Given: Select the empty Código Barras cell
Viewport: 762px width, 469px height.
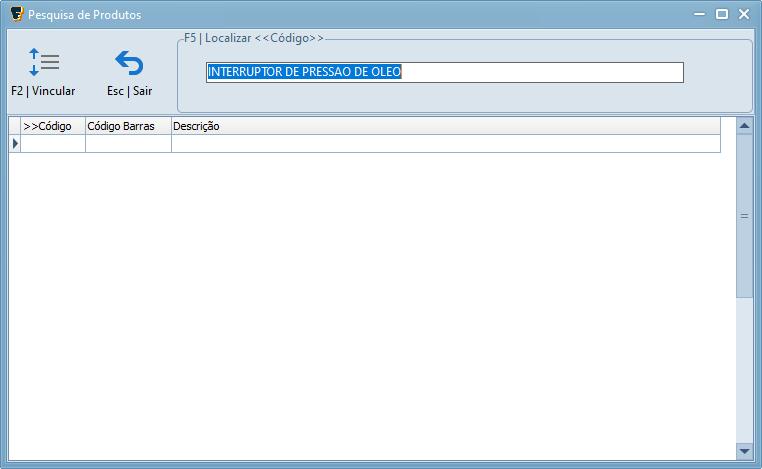Looking at the screenshot, I should click(x=128, y=144).
